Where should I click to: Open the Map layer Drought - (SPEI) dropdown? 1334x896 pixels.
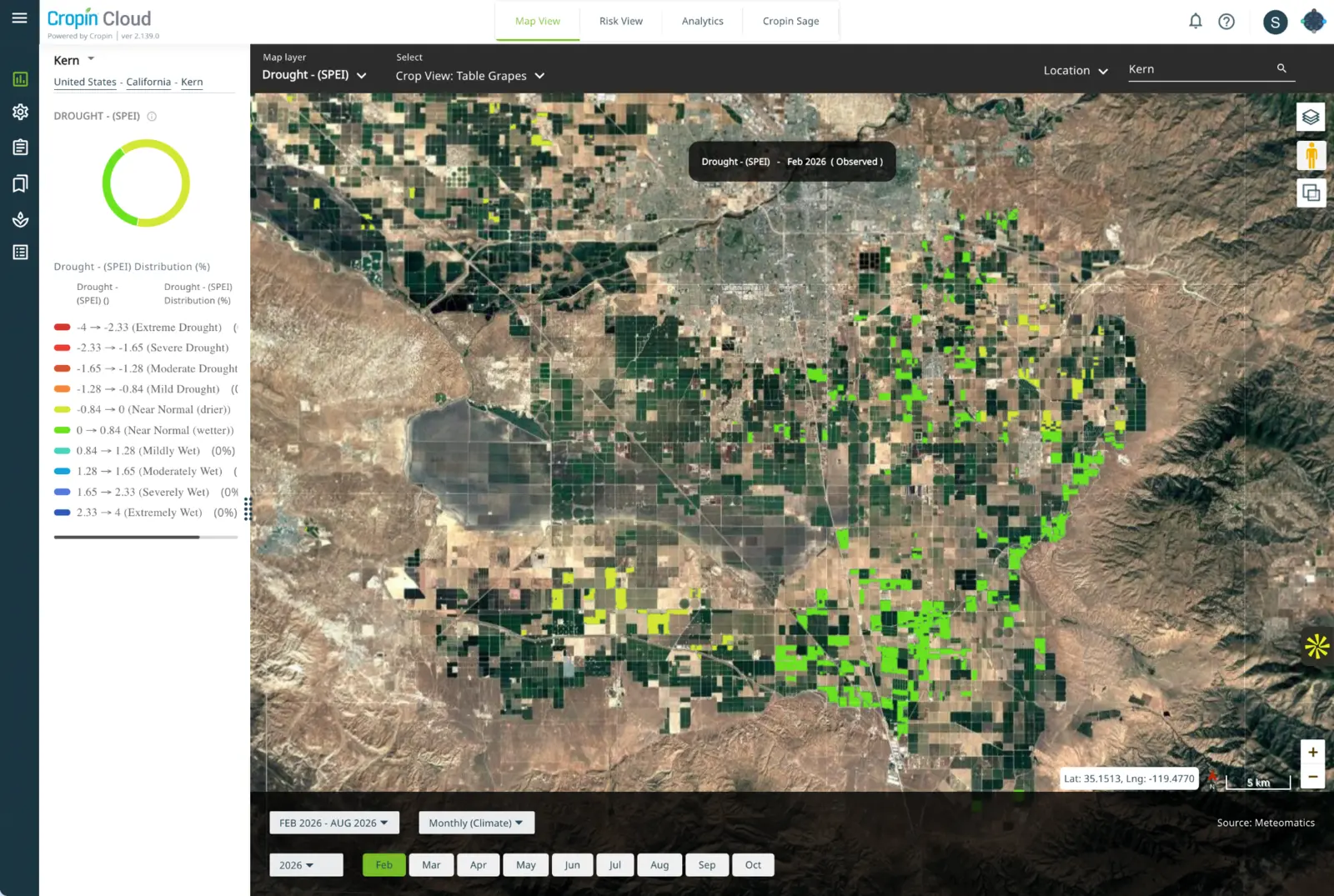click(314, 75)
